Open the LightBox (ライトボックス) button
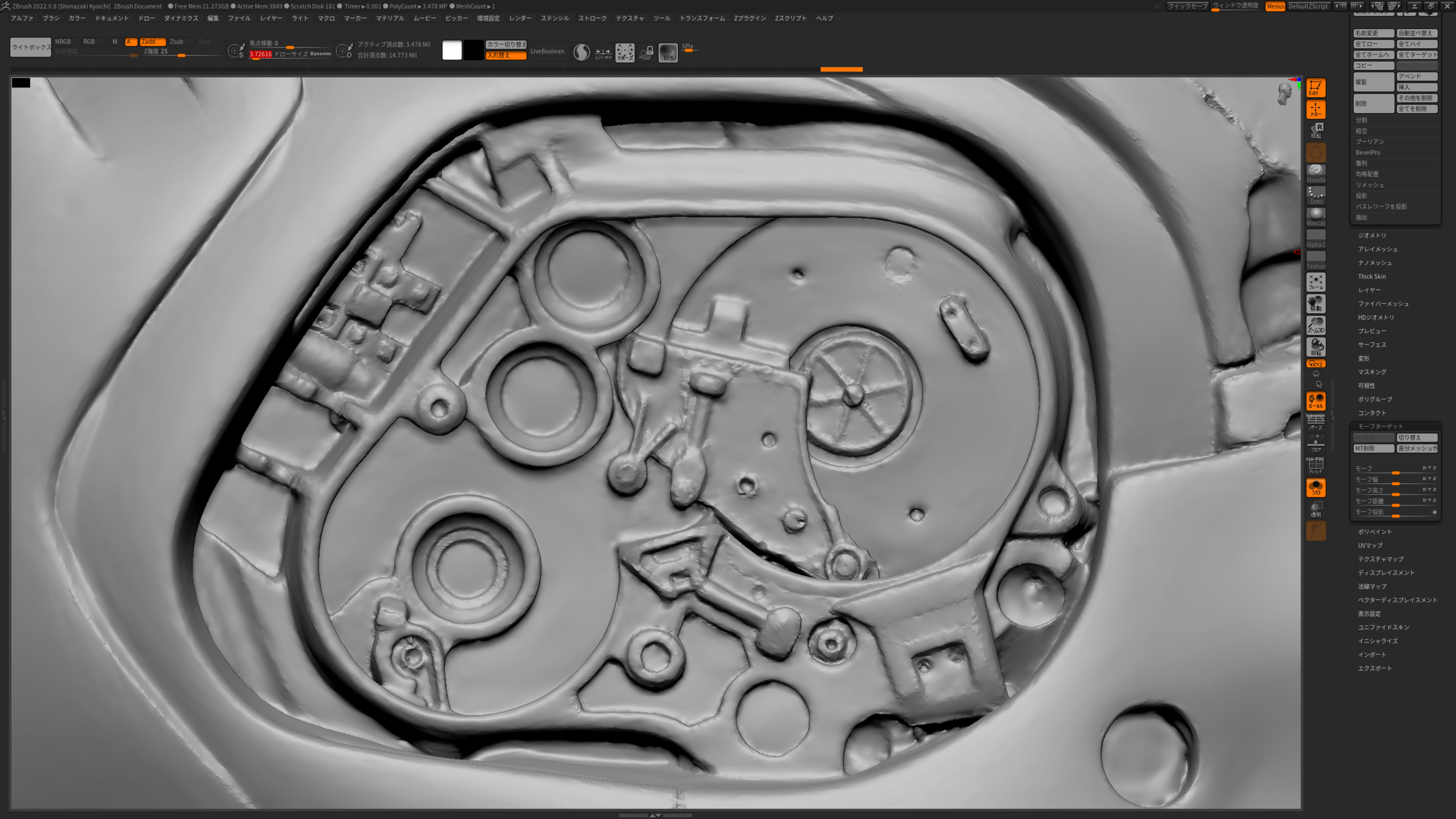 click(x=30, y=47)
